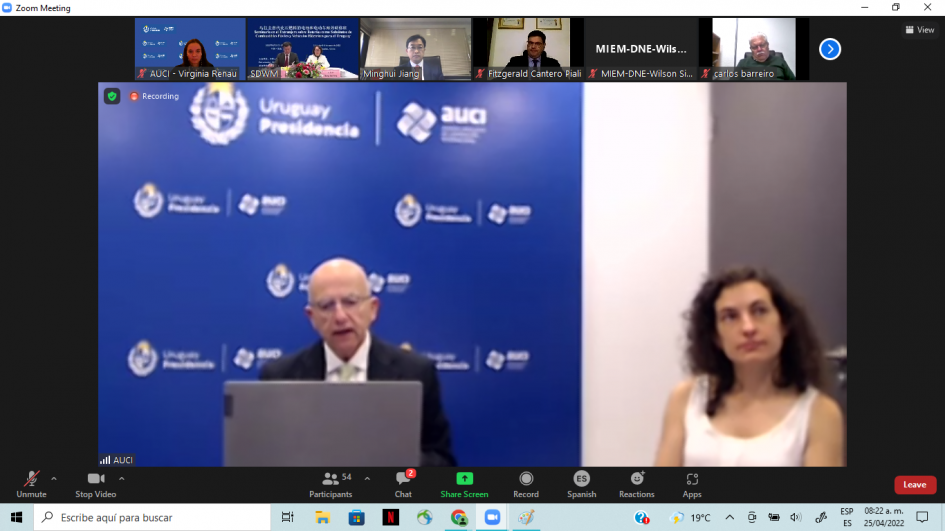Select MIEM-DNE-Wilson participant tile
This screenshot has width=945, height=531.
641,49
